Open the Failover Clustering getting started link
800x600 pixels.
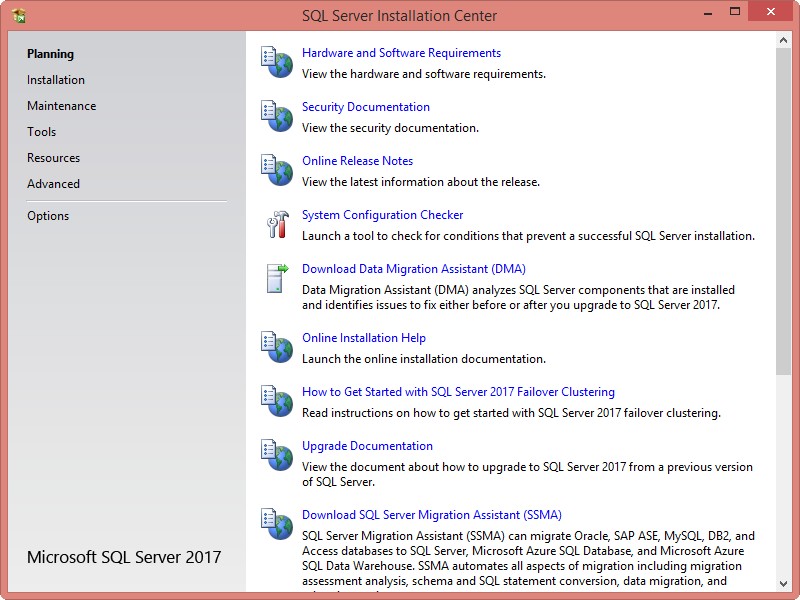[458, 392]
